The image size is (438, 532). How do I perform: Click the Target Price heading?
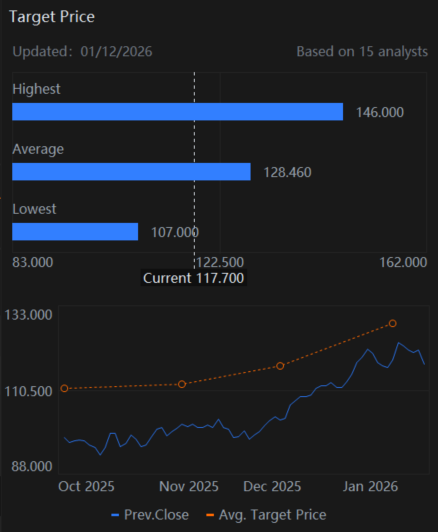point(52,17)
